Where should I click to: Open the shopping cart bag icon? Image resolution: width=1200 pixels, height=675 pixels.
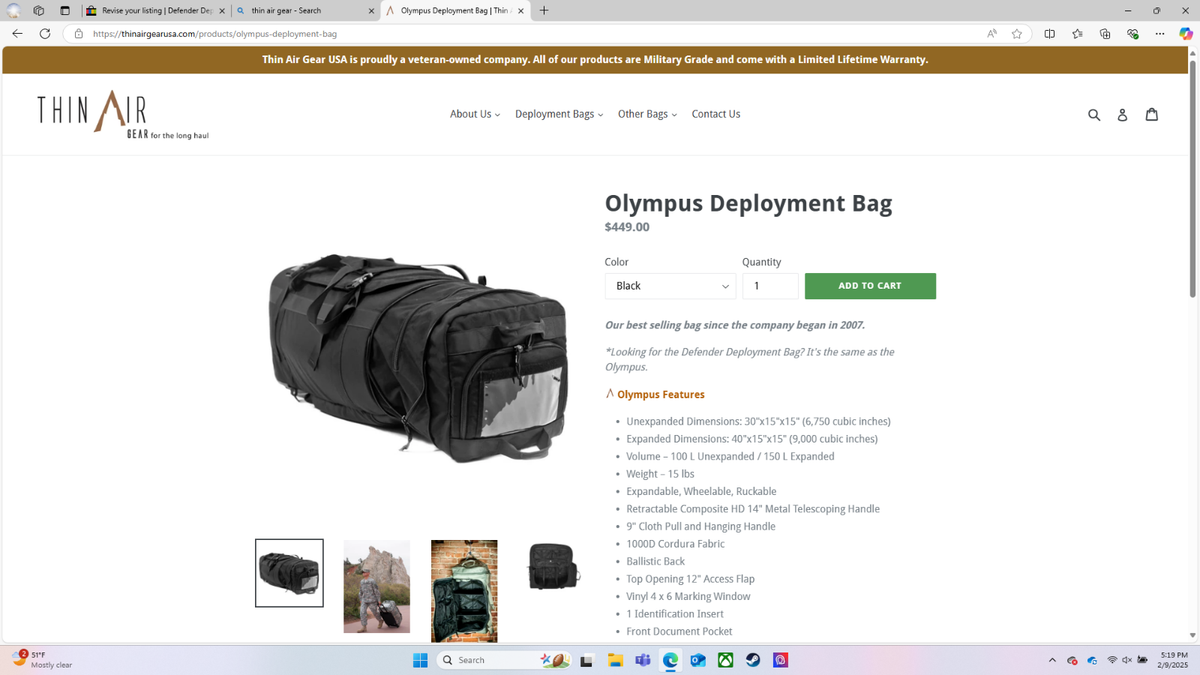pos(1152,114)
